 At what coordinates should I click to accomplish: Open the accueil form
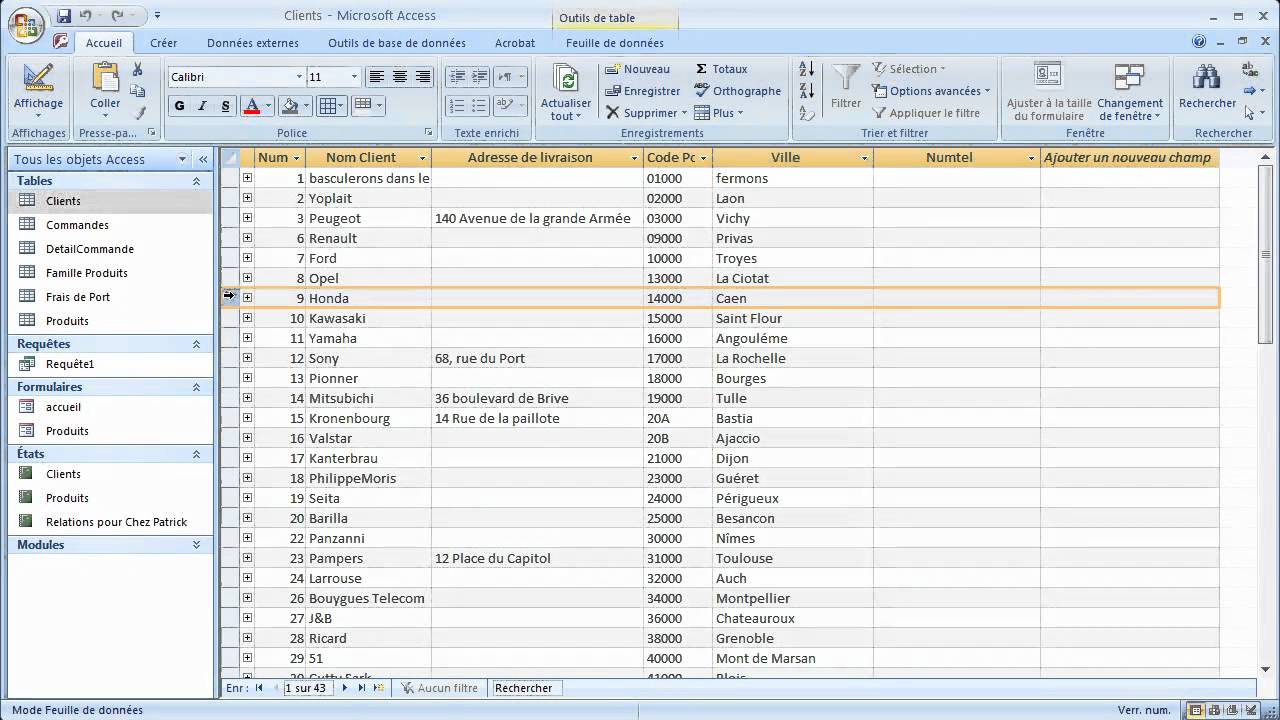pyautogui.click(x=63, y=407)
